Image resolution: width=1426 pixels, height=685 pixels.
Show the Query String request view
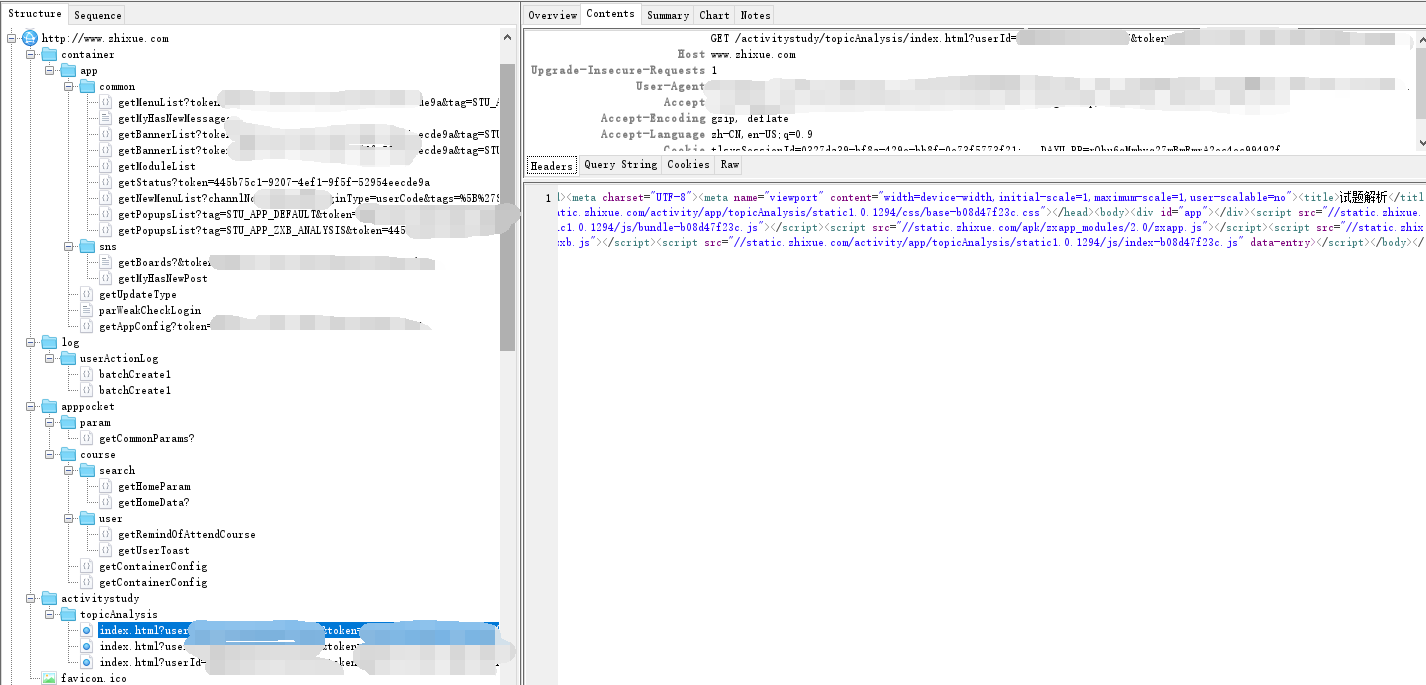coord(620,164)
